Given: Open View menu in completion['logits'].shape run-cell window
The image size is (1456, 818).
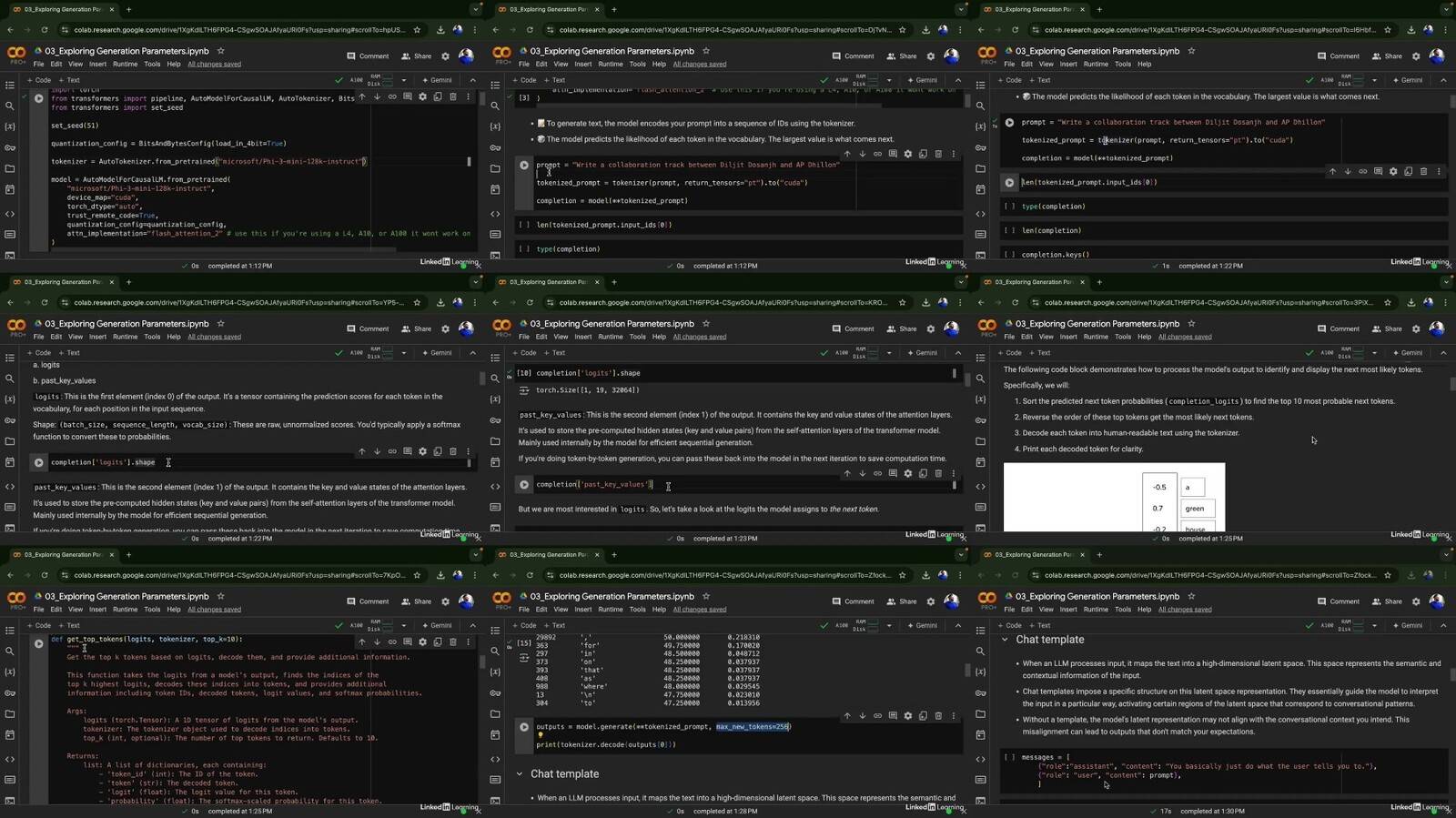Looking at the screenshot, I should (76, 337).
